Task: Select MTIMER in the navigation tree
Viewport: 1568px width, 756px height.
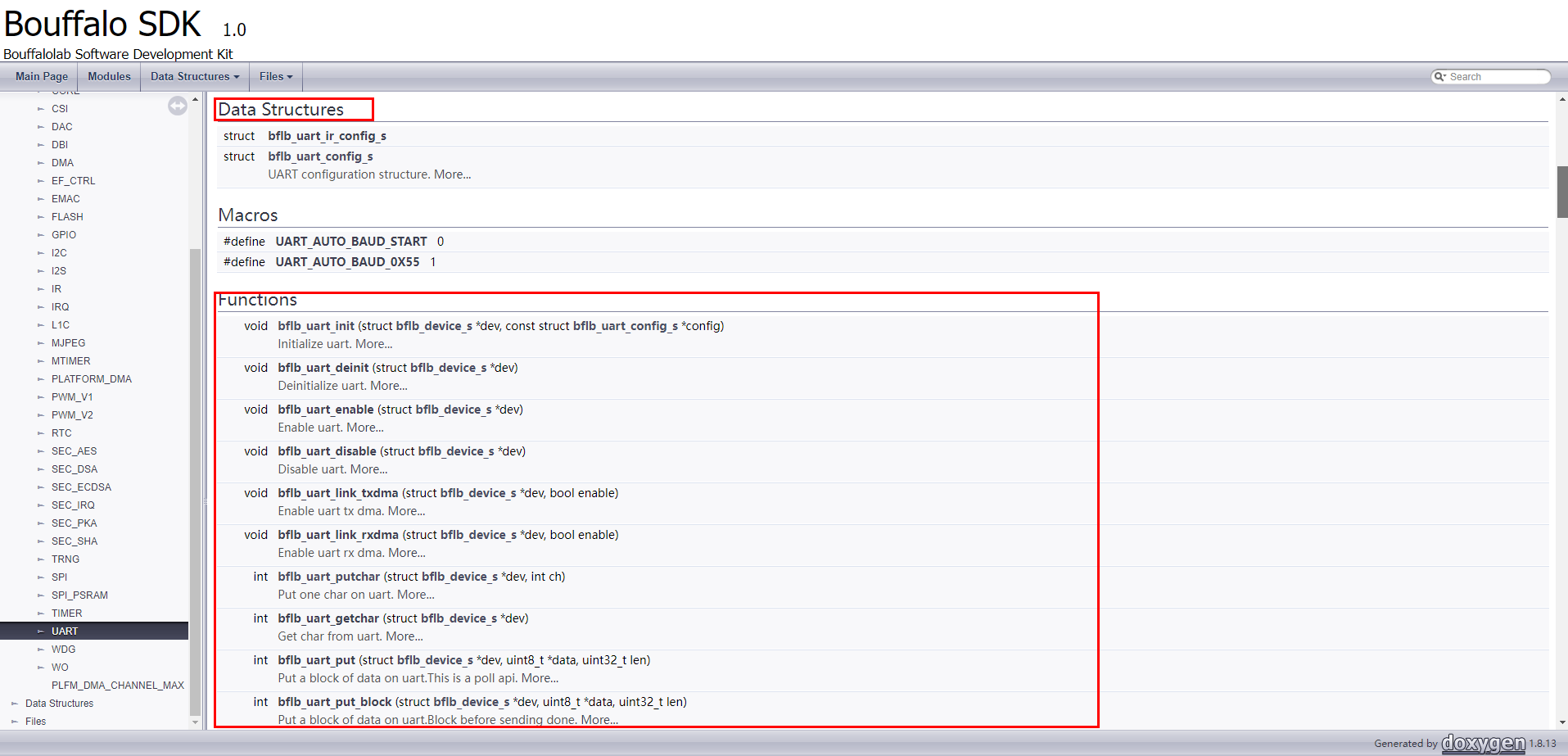Action: (71, 361)
